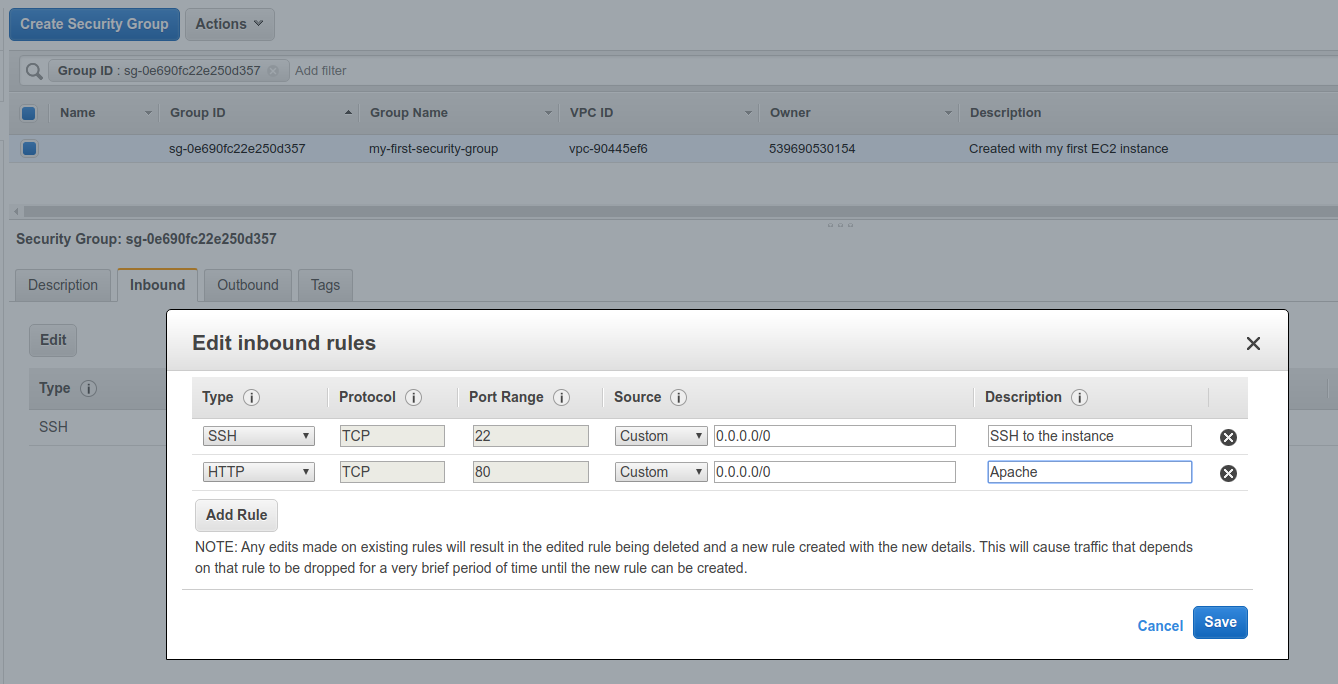Click the search magnifier icon in filter bar
Image resolution: width=1338 pixels, height=684 pixels.
(x=34, y=71)
